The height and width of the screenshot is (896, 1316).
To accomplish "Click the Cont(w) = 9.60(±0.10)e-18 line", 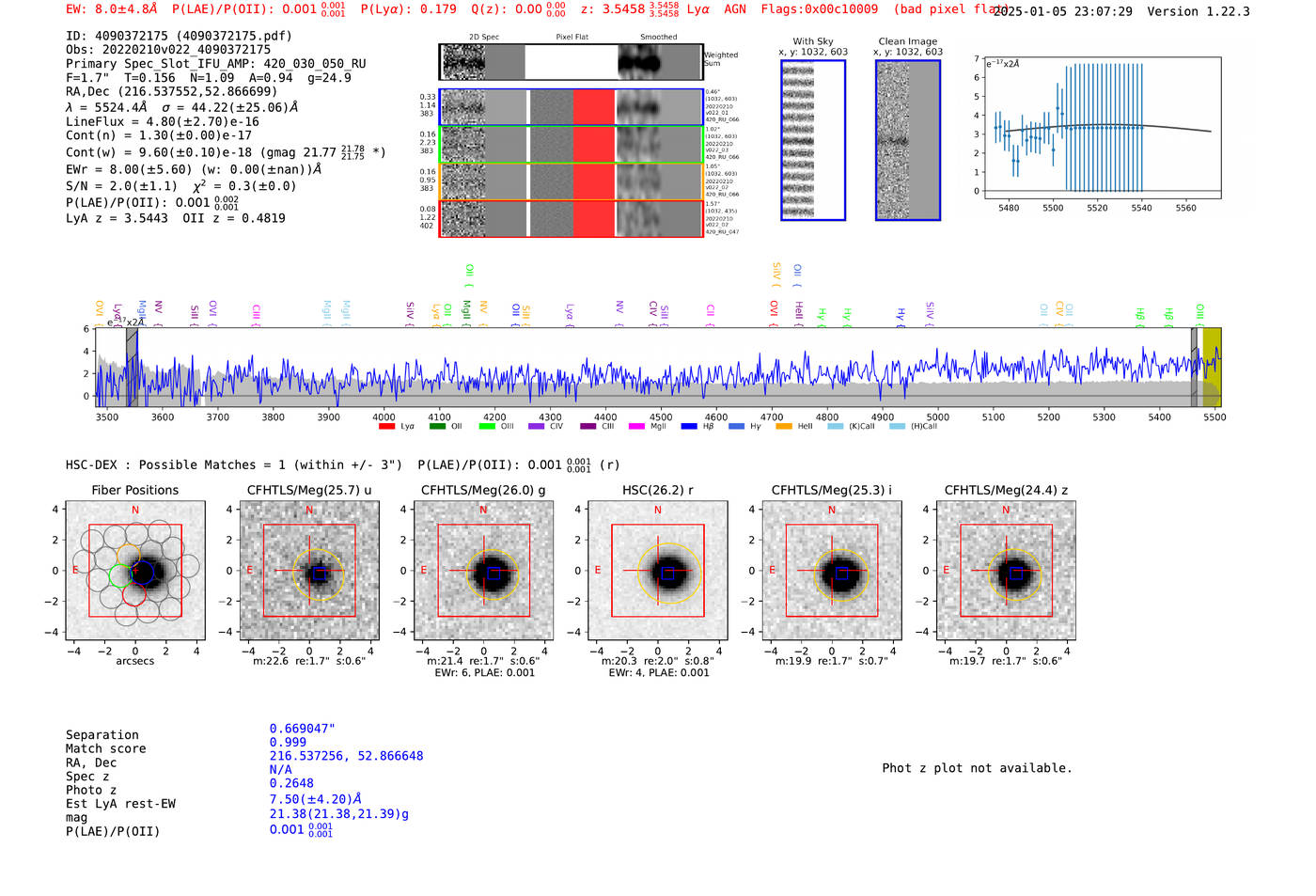I will point(226,151).
